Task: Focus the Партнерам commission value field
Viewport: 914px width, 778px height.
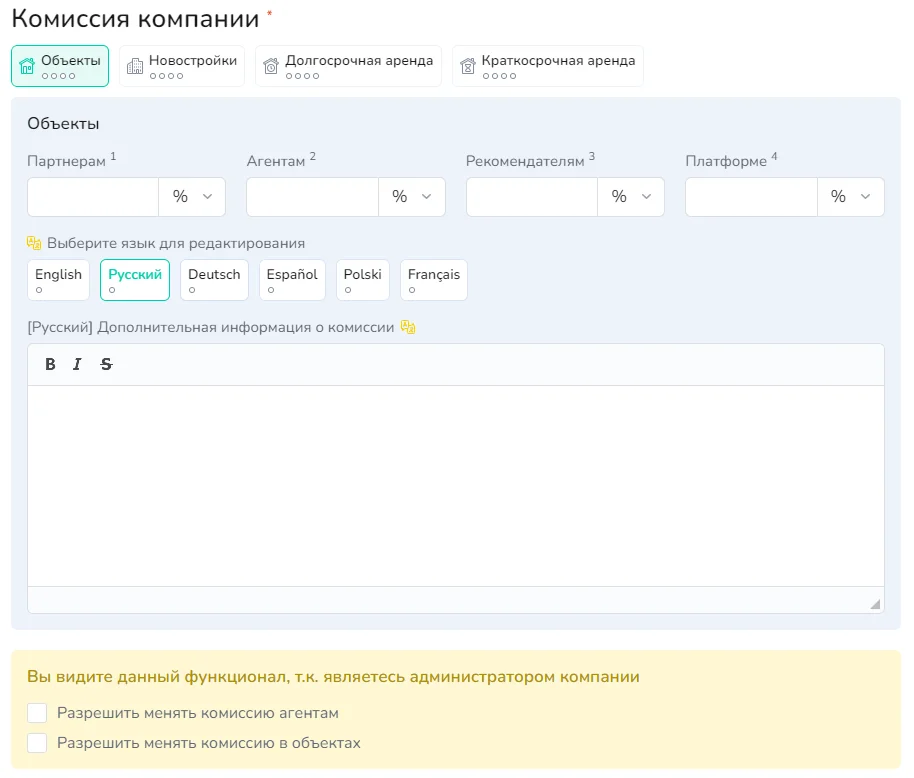Action: point(93,197)
